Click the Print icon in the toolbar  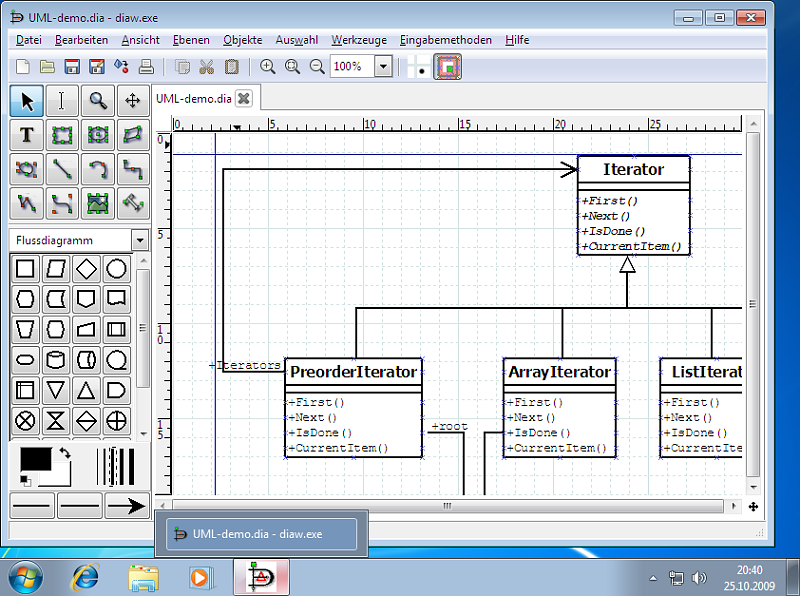(144, 66)
